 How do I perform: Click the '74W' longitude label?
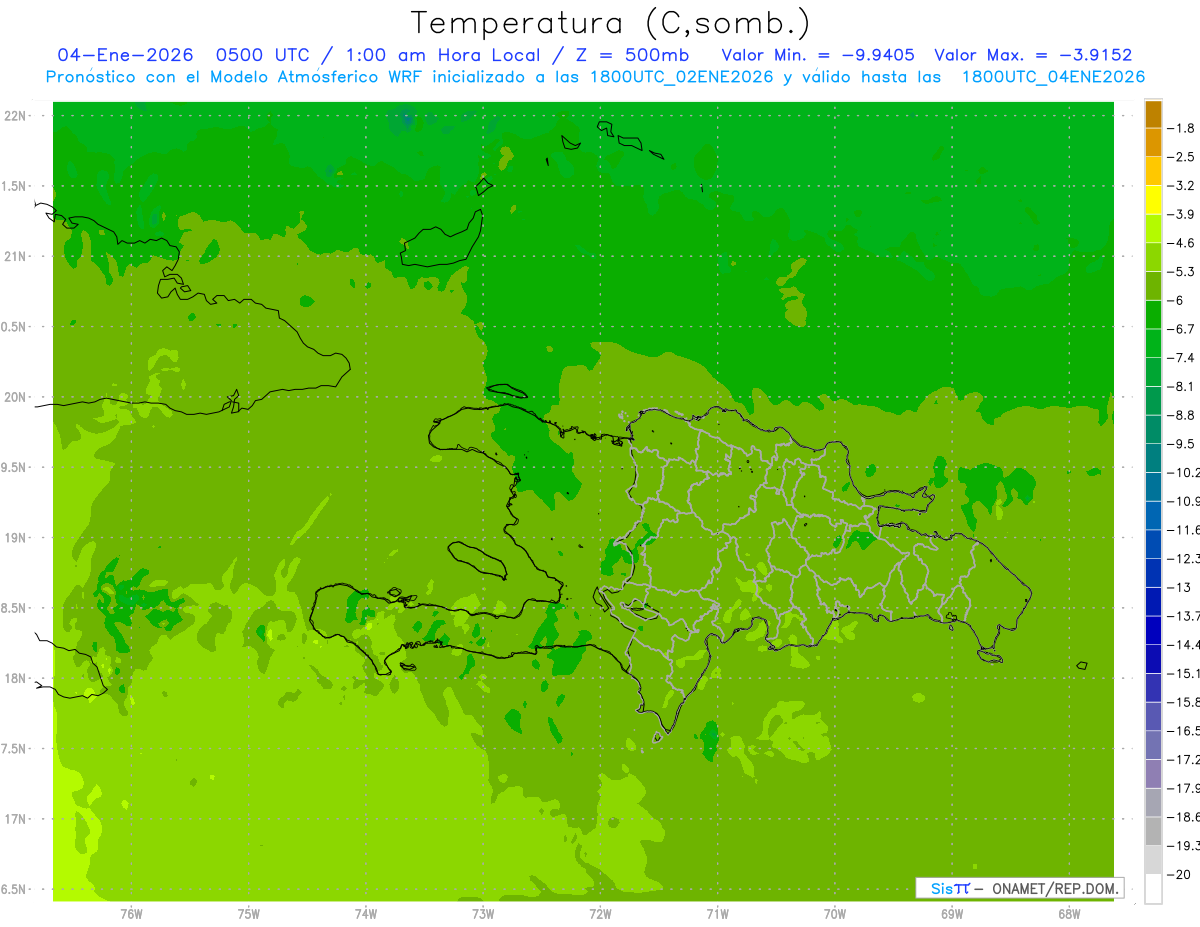pyautogui.click(x=365, y=914)
